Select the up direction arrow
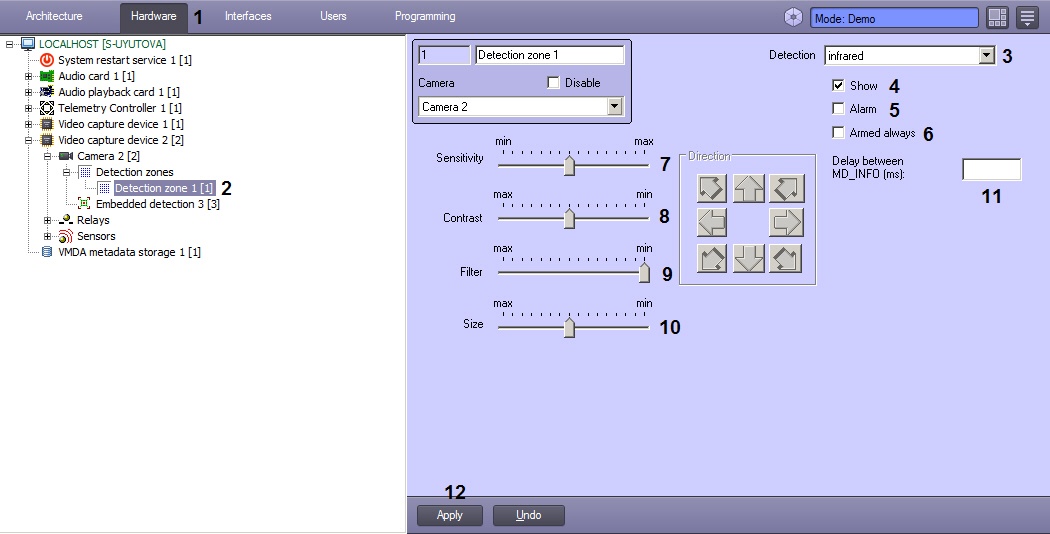Image resolution: width=1050 pixels, height=534 pixels. pos(749,188)
